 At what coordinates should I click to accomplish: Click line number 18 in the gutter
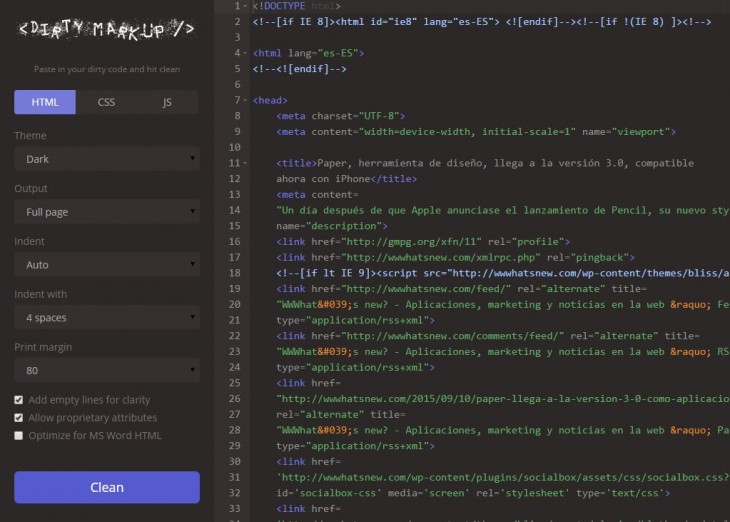[235, 273]
